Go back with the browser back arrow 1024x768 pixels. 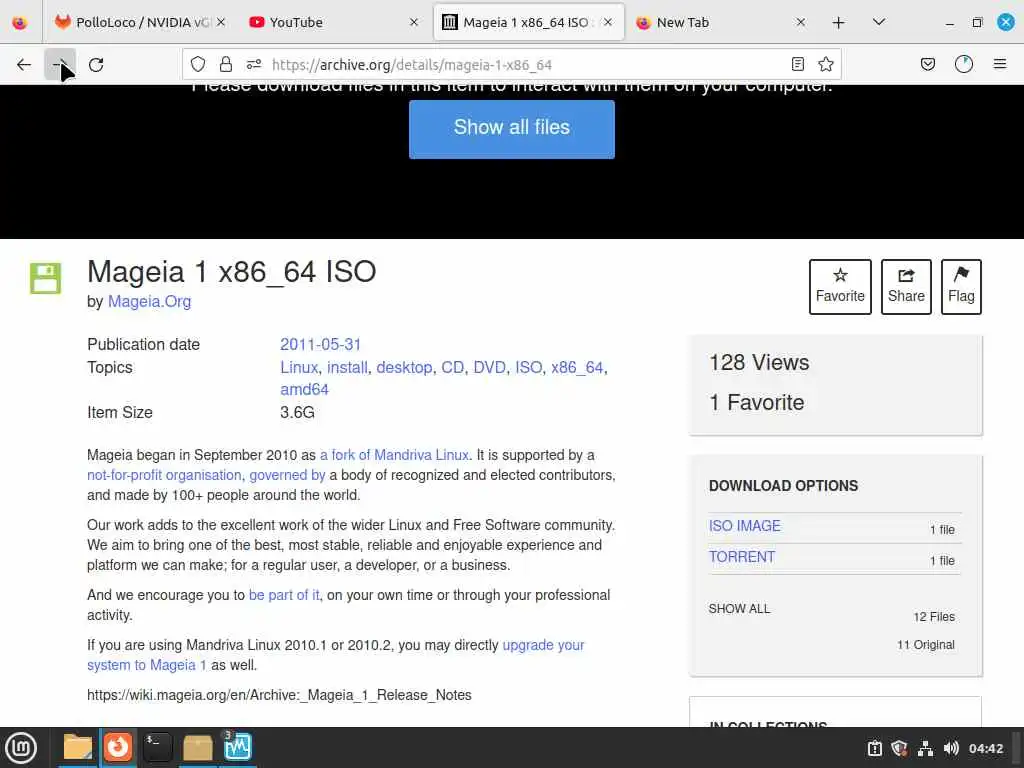[24, 65]
